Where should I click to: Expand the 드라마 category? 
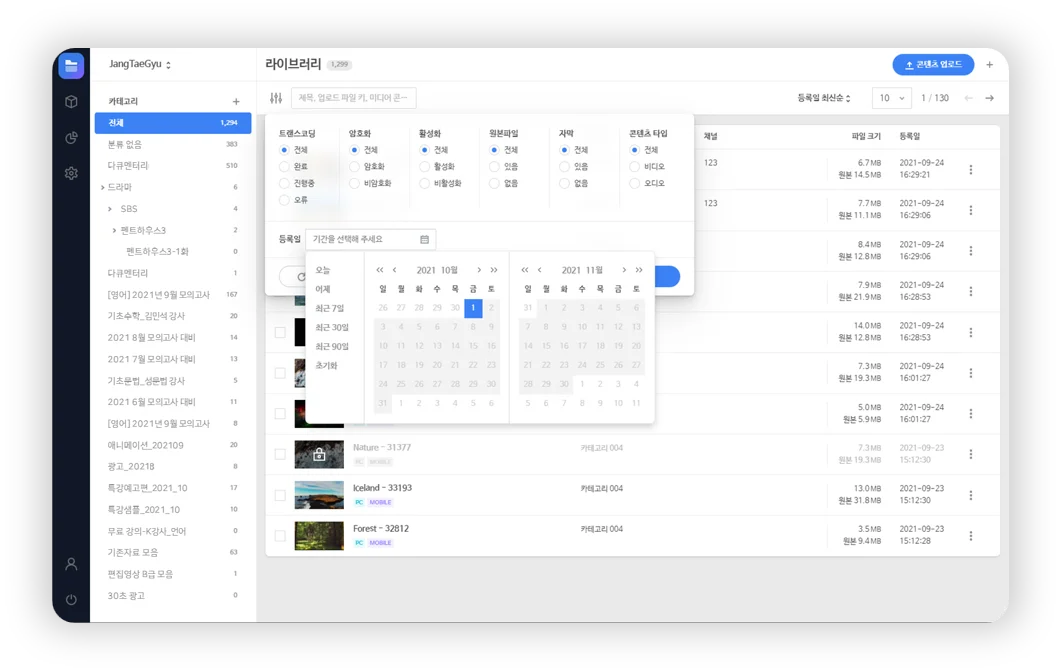coord(103,187)
